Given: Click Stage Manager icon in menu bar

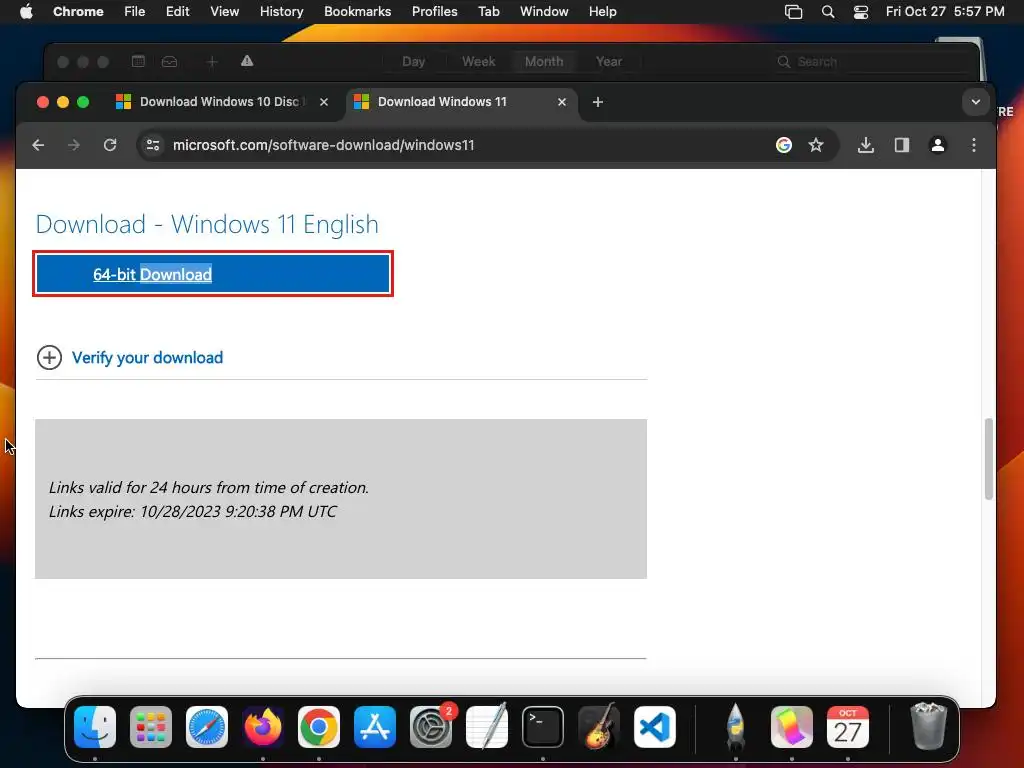Looking at the screenshot, I should click(793, 12).
